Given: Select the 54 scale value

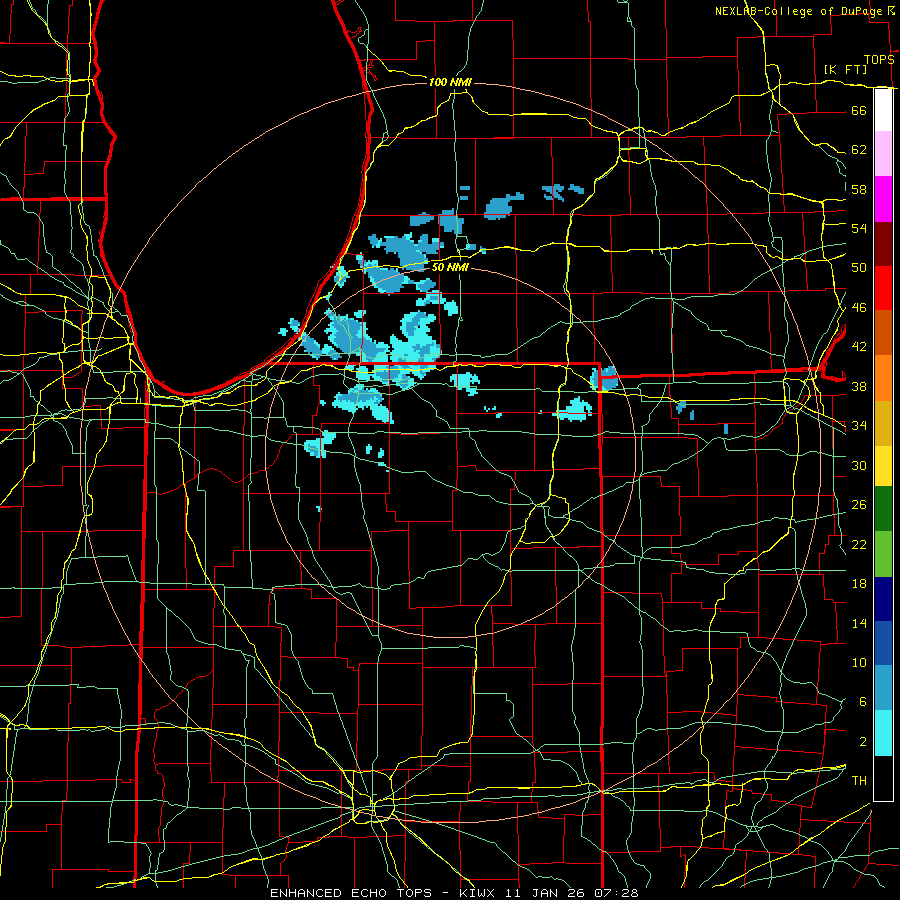Looking at the screenshot, I should pyautogui.click(x=859, y=228).
